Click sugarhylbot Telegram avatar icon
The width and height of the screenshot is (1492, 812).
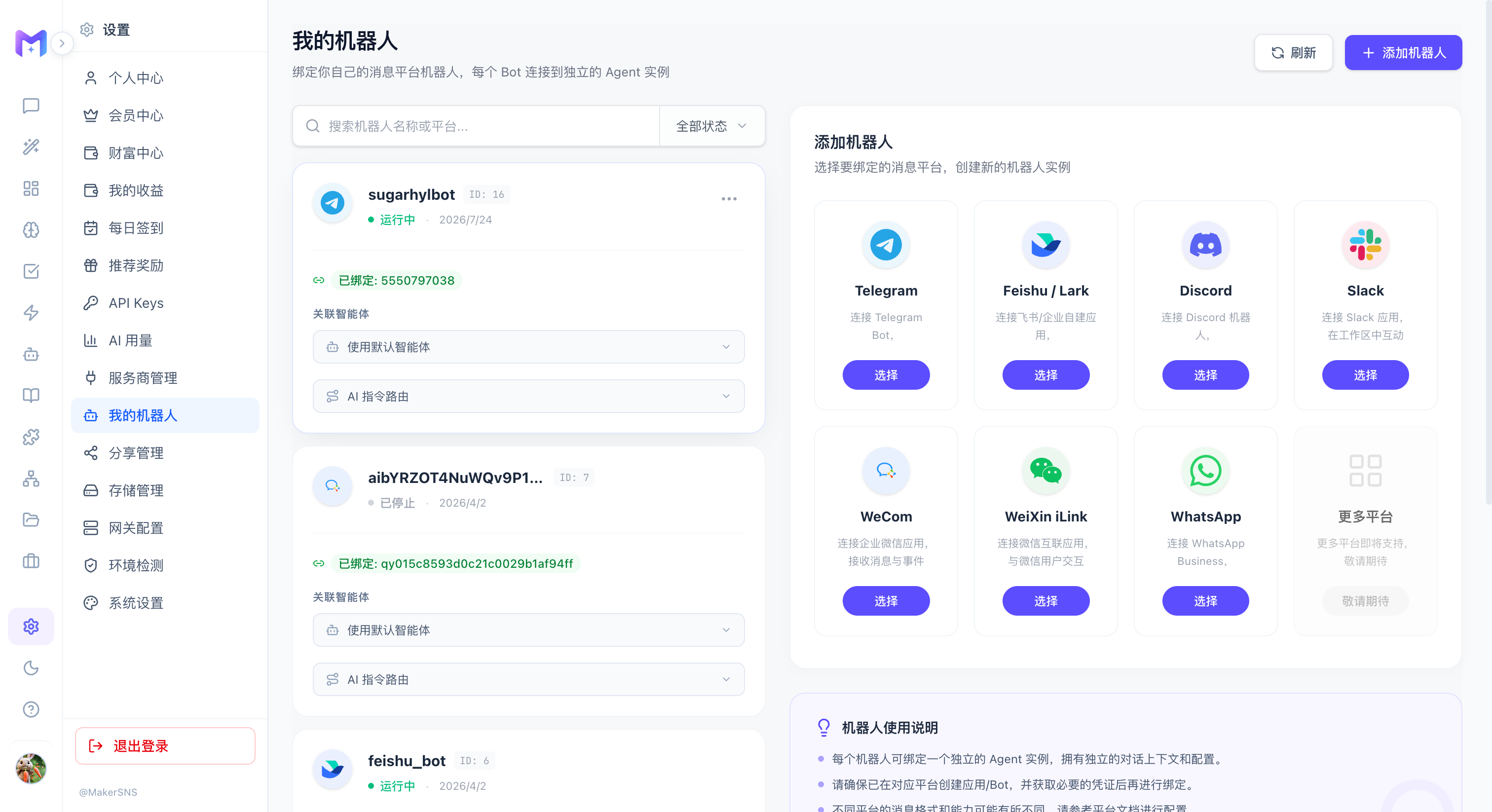click(333, 203)
